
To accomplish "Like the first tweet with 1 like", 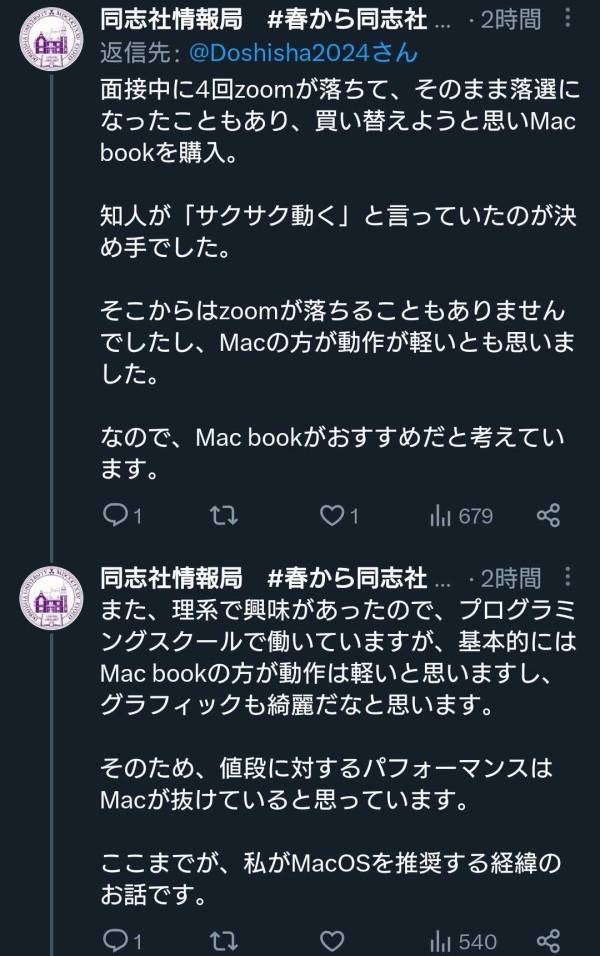I will tap(332, 515).
